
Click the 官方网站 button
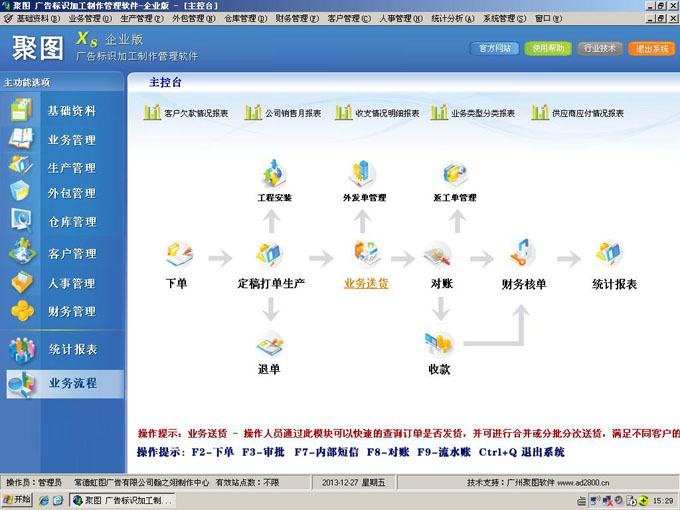pos(495,48)
